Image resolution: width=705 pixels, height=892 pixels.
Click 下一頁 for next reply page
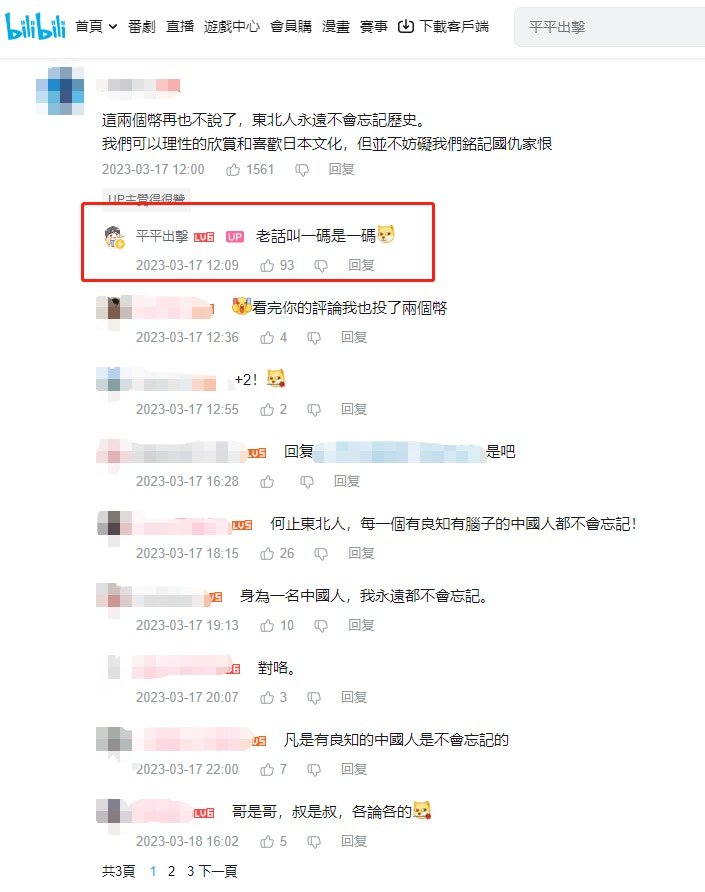click(x=218, y=871)
